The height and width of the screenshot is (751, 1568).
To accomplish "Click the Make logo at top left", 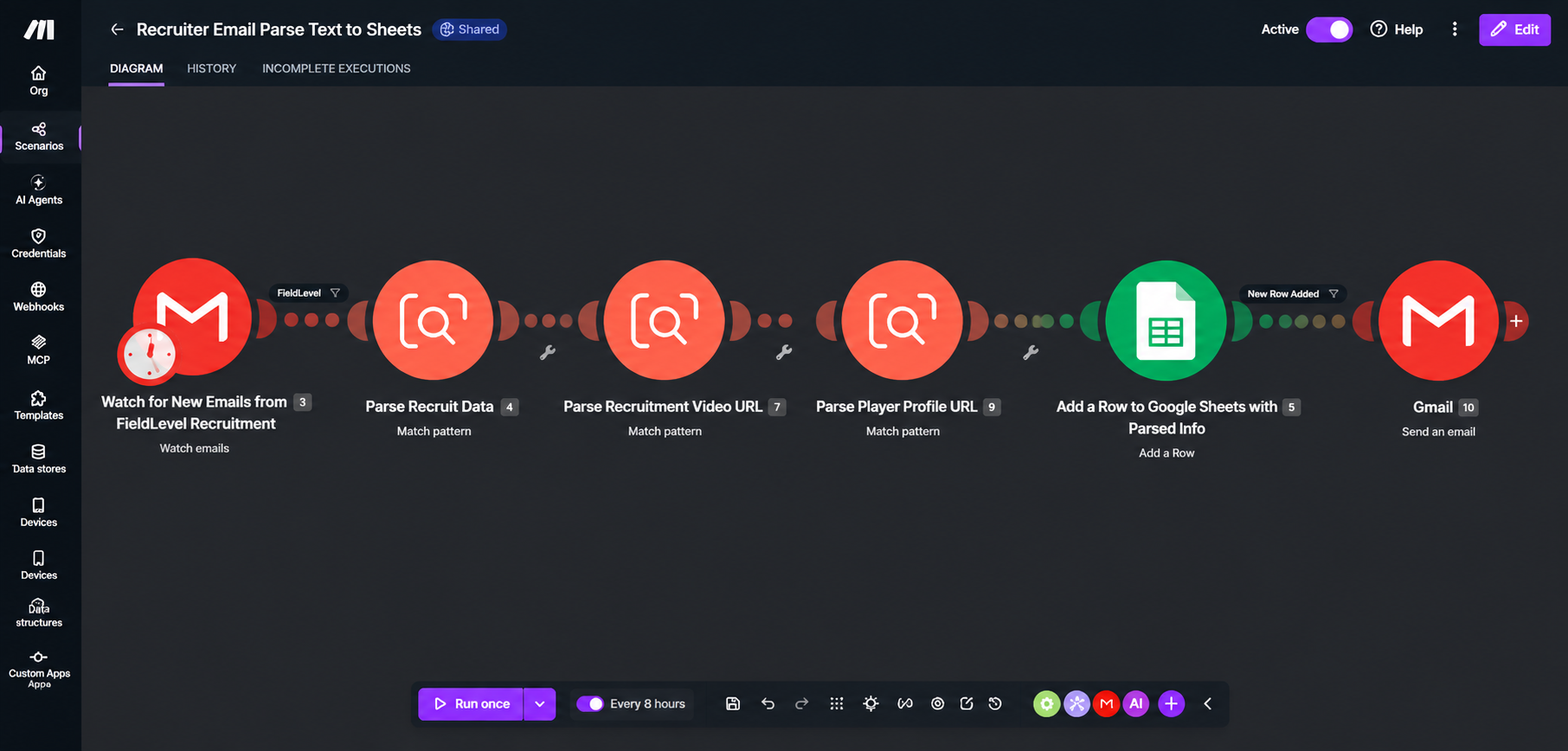I will tap(39, 29).
